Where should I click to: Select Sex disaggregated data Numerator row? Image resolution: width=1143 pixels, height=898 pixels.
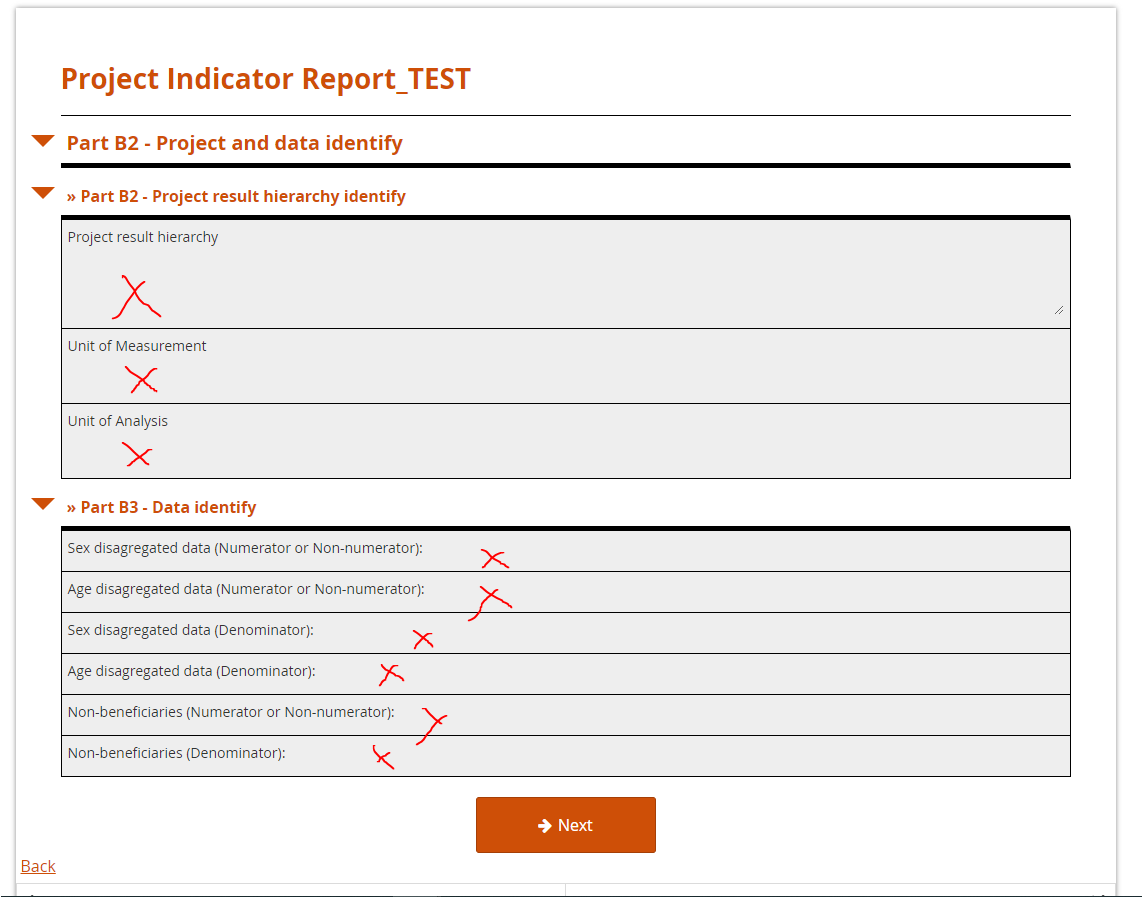click(x=566, y=551)
